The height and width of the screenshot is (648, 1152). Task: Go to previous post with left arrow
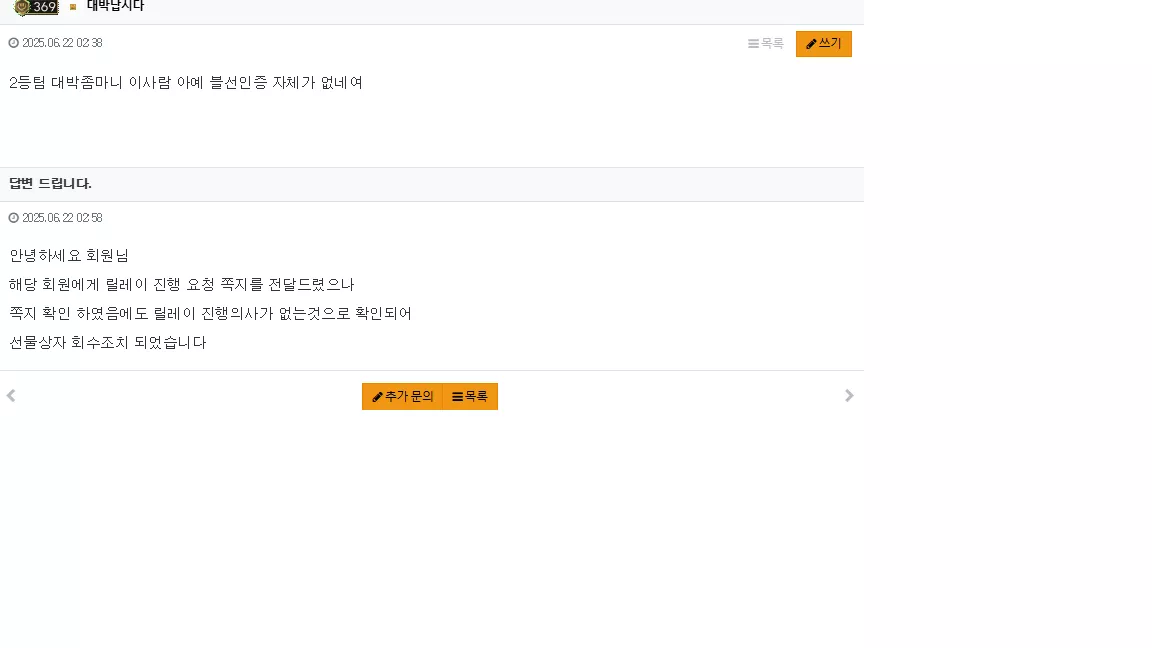tap(11, 396)
